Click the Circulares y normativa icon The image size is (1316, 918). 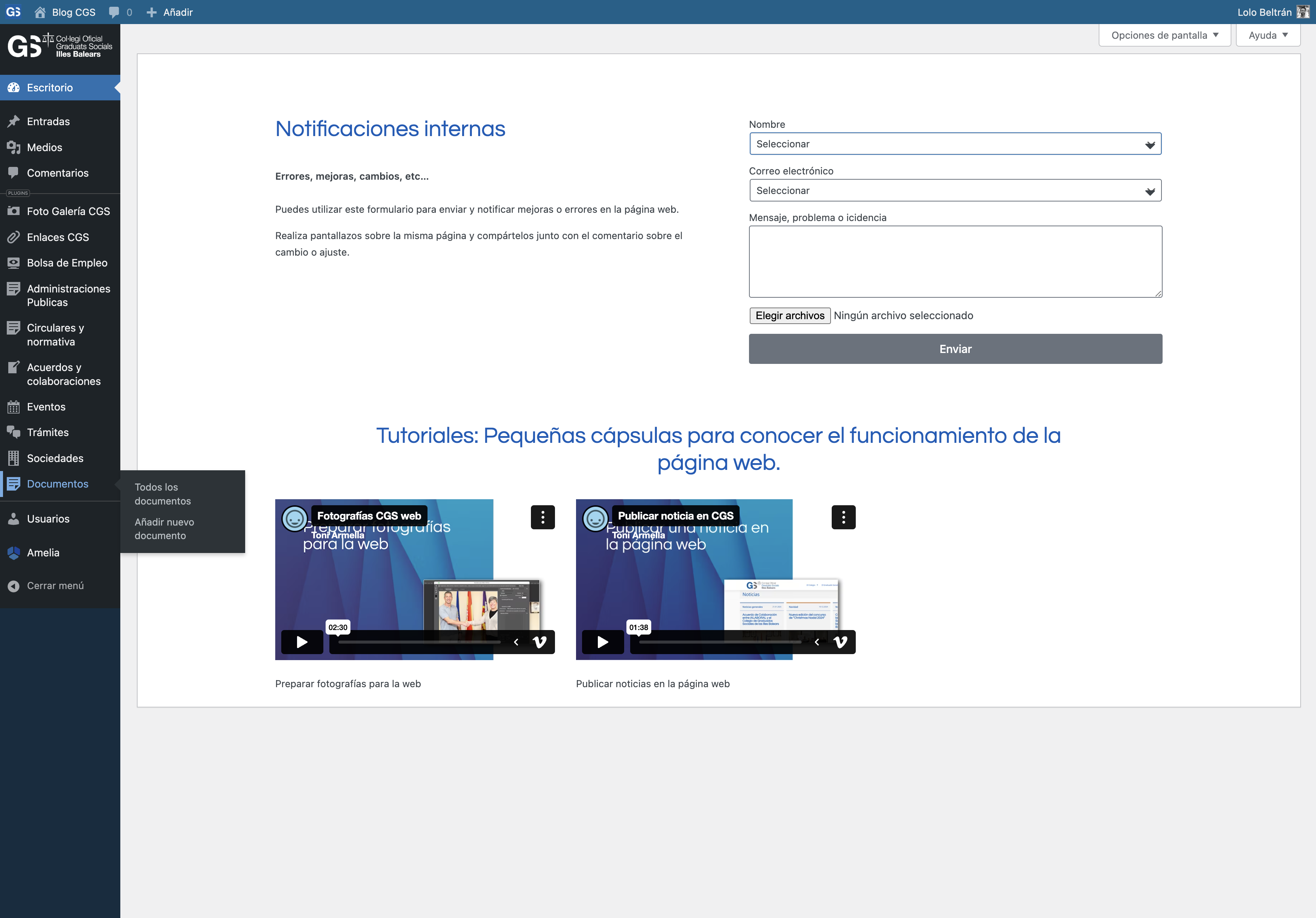pos(13,328)
